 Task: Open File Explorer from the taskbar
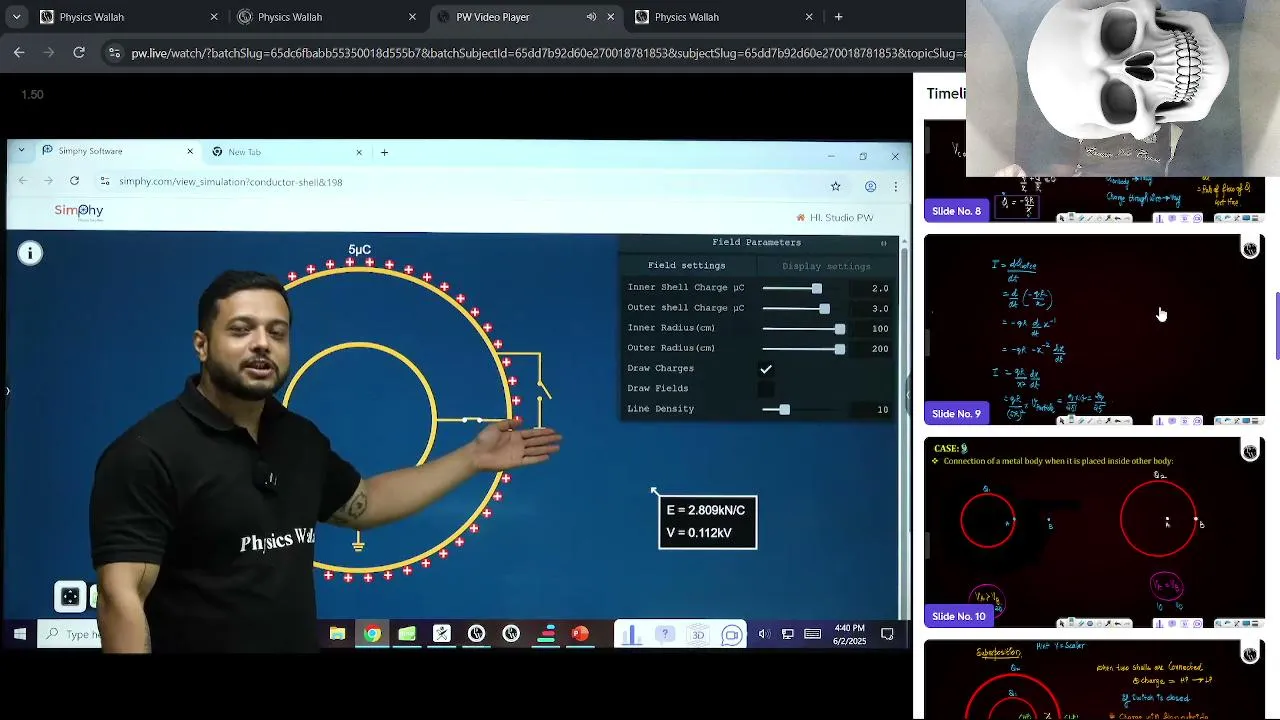click(x=338, y=634)
